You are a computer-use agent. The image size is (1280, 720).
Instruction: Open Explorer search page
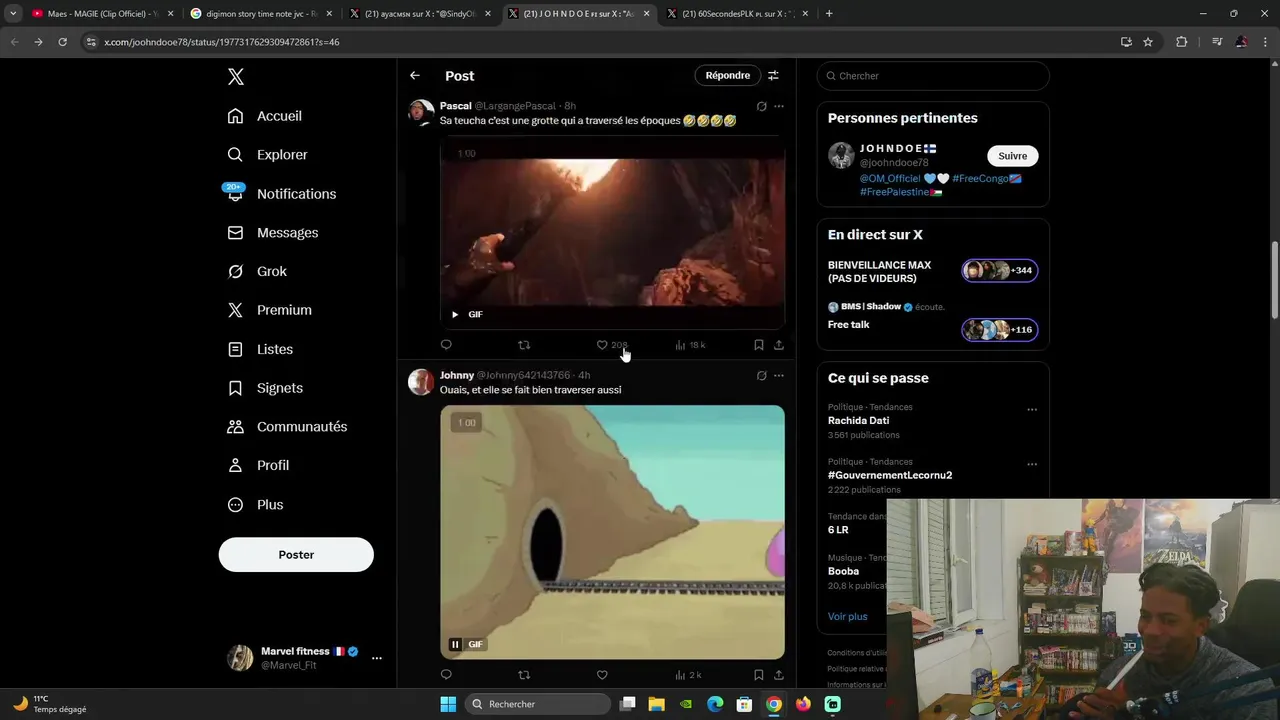(268, 155)
